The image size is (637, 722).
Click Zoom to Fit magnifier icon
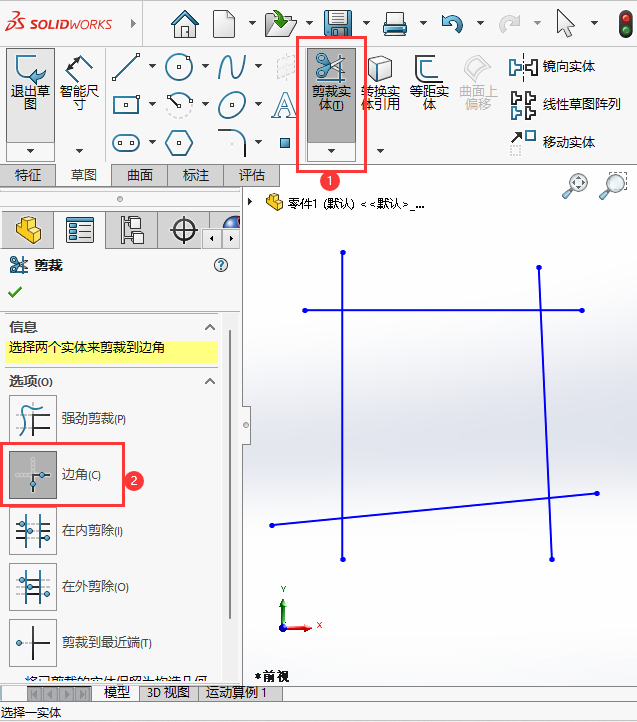pos(575,186)
